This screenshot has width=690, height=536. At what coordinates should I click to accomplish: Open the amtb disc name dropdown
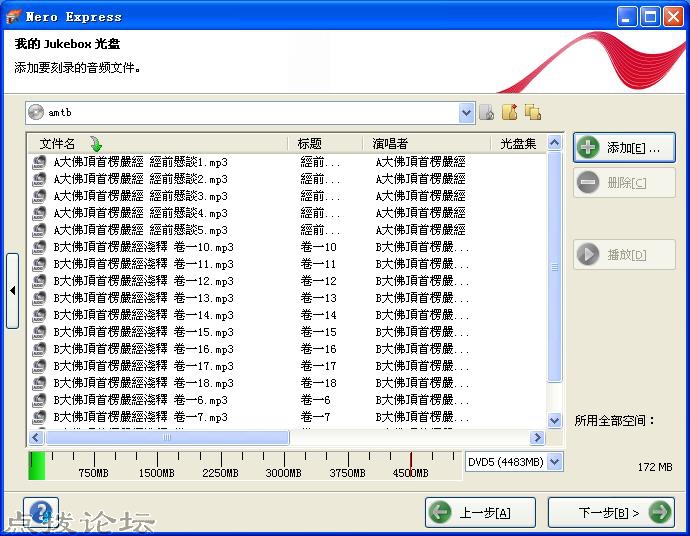(466, 113)
